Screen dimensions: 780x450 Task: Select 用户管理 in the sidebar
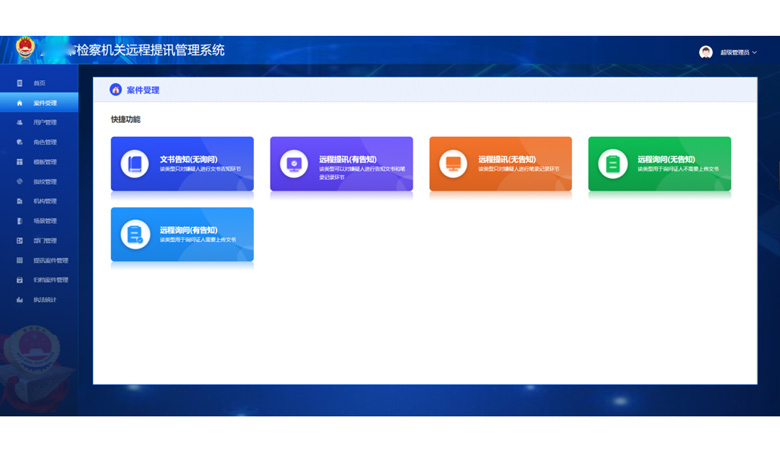pyautogui.click(x=44, y=123)
